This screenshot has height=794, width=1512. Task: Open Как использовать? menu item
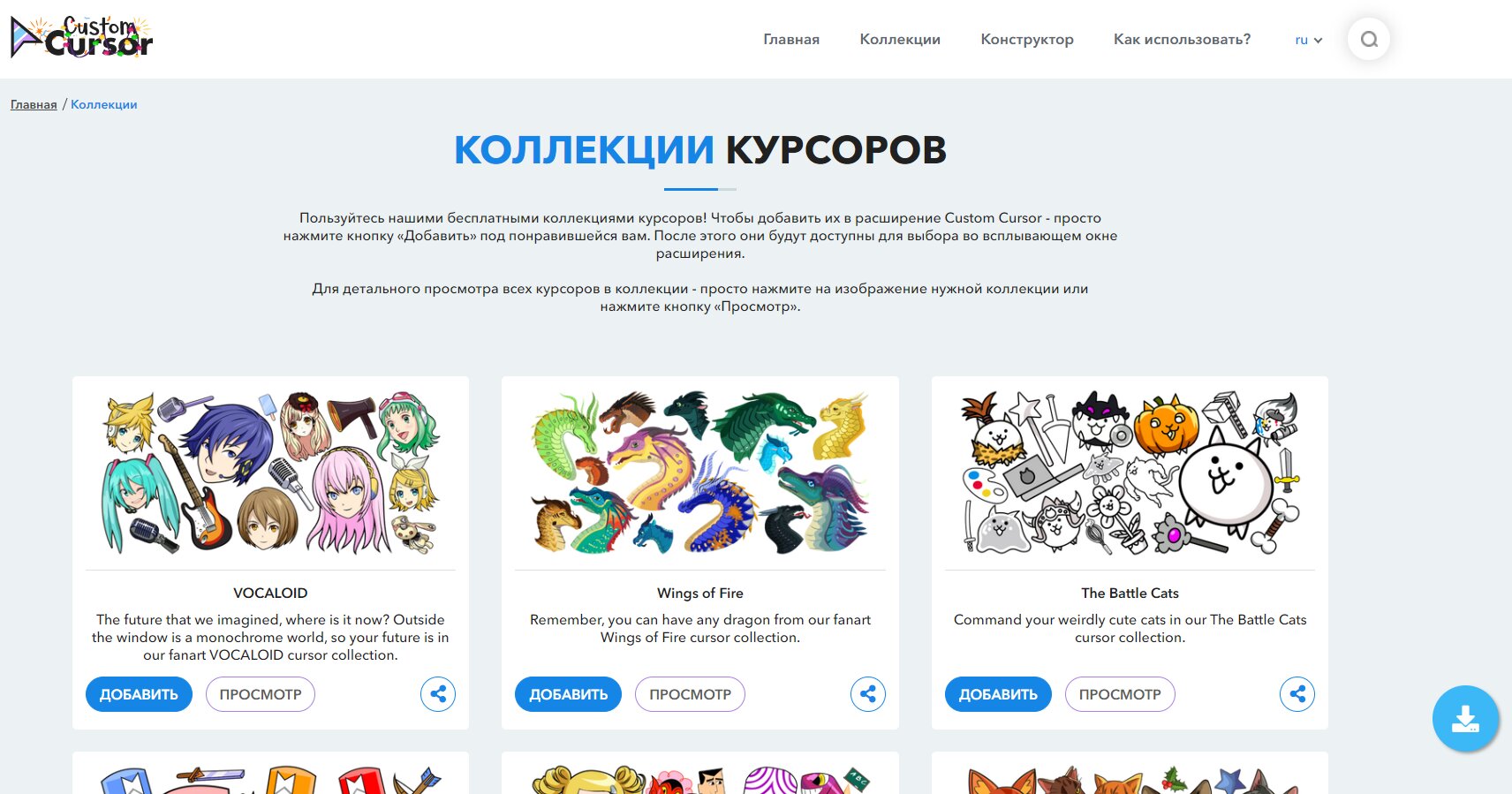tap(1182, 39)
